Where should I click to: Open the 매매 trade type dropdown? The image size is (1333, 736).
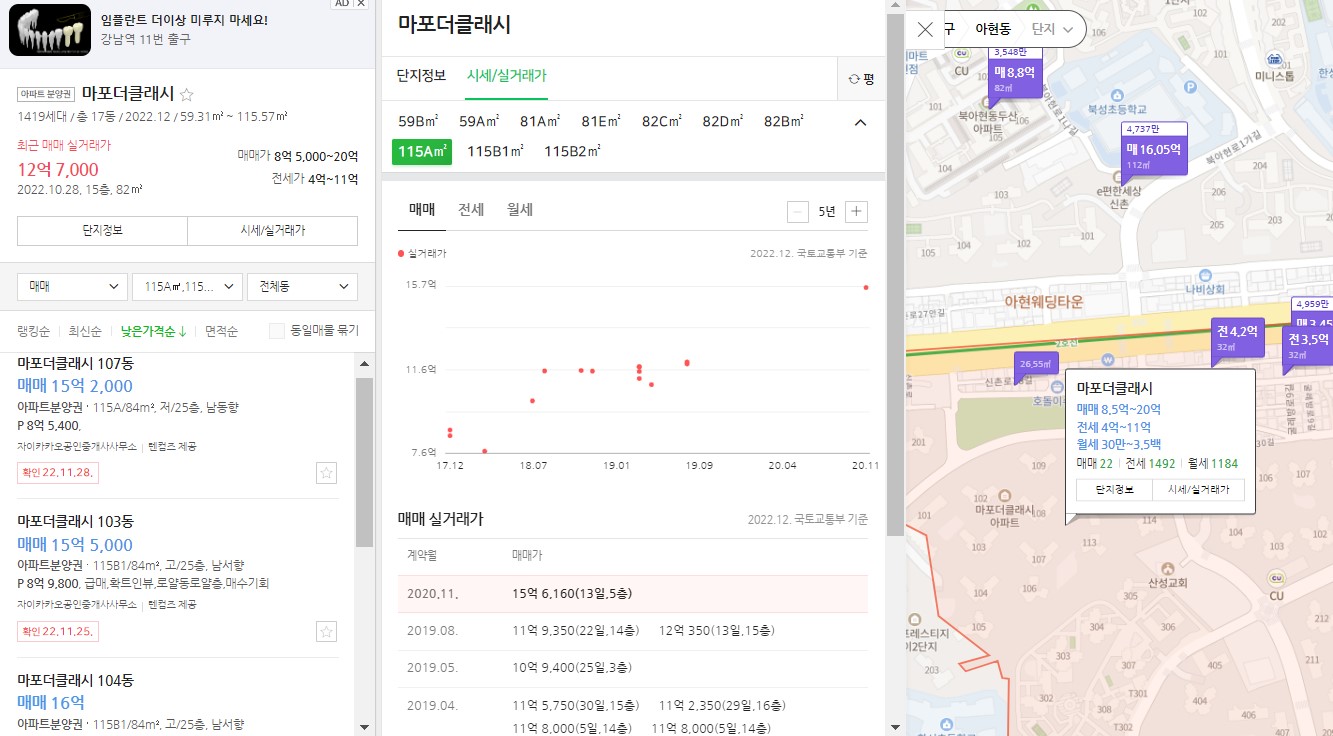pyautogui.click(x=72, y=287)
